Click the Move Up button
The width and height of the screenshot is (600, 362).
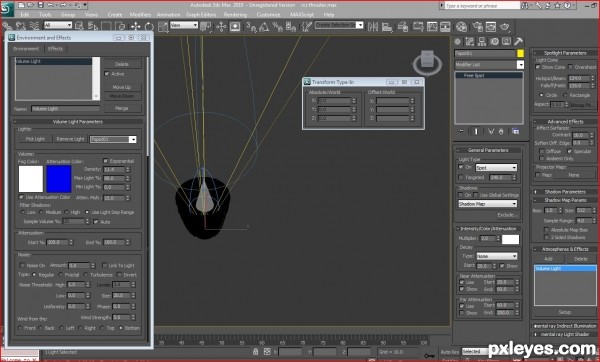click(122, 87)
